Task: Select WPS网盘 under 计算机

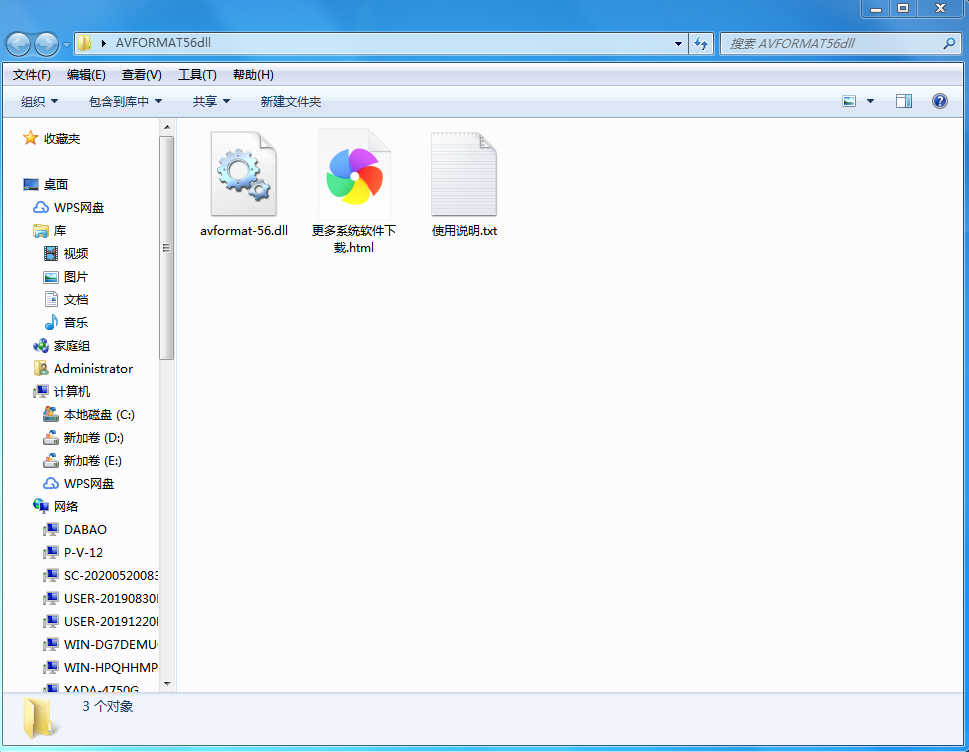Action: pyautogui.click(x=78, y=483)
